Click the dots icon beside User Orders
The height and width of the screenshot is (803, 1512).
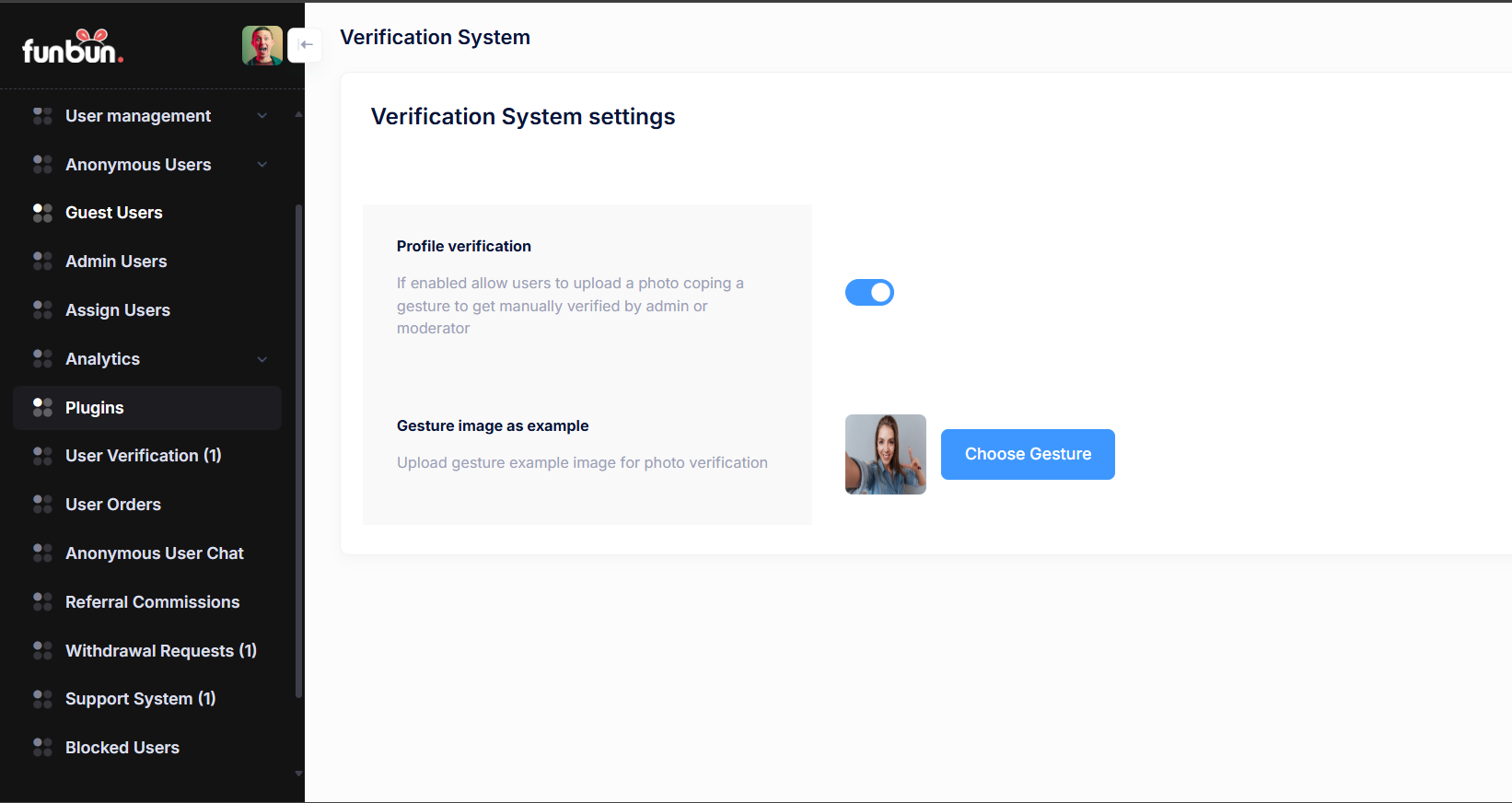coord(42,505)
